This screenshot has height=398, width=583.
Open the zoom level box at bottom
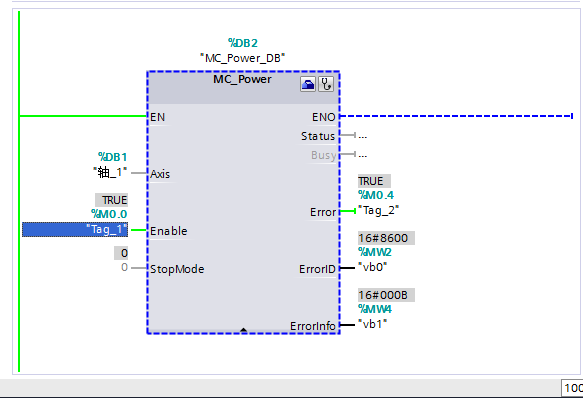[572, 388]
